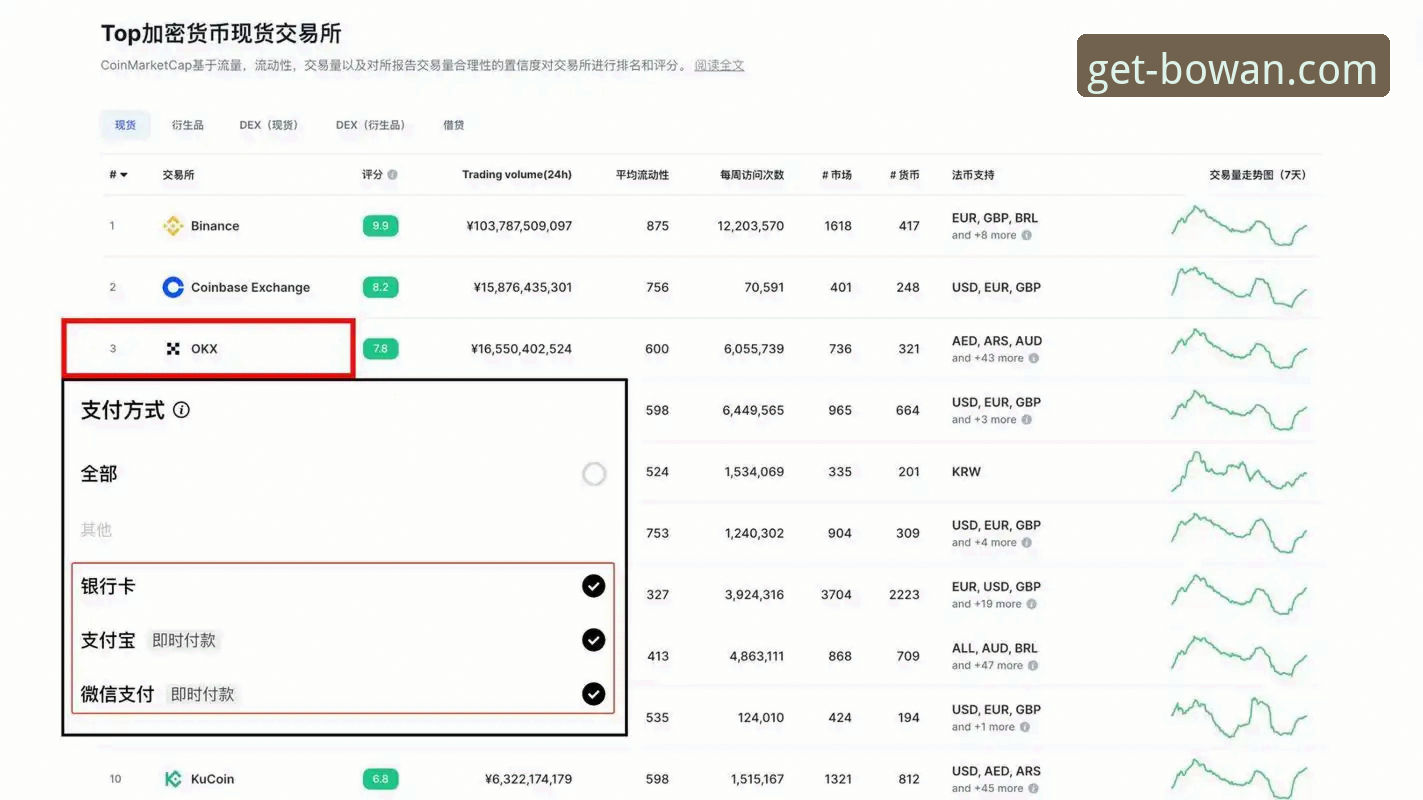This screenshot has height=800, width=1423.
Task: Click the info icon beside 支付方式
Action: coord(181,410)
